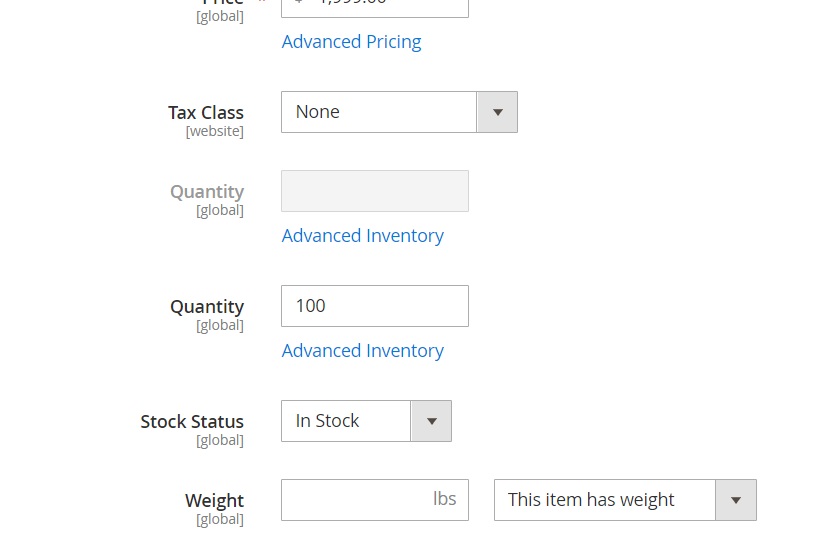Click the arrow icon beside 'This item has weight'
Screen dimensions: 823x558
(736, 500)
